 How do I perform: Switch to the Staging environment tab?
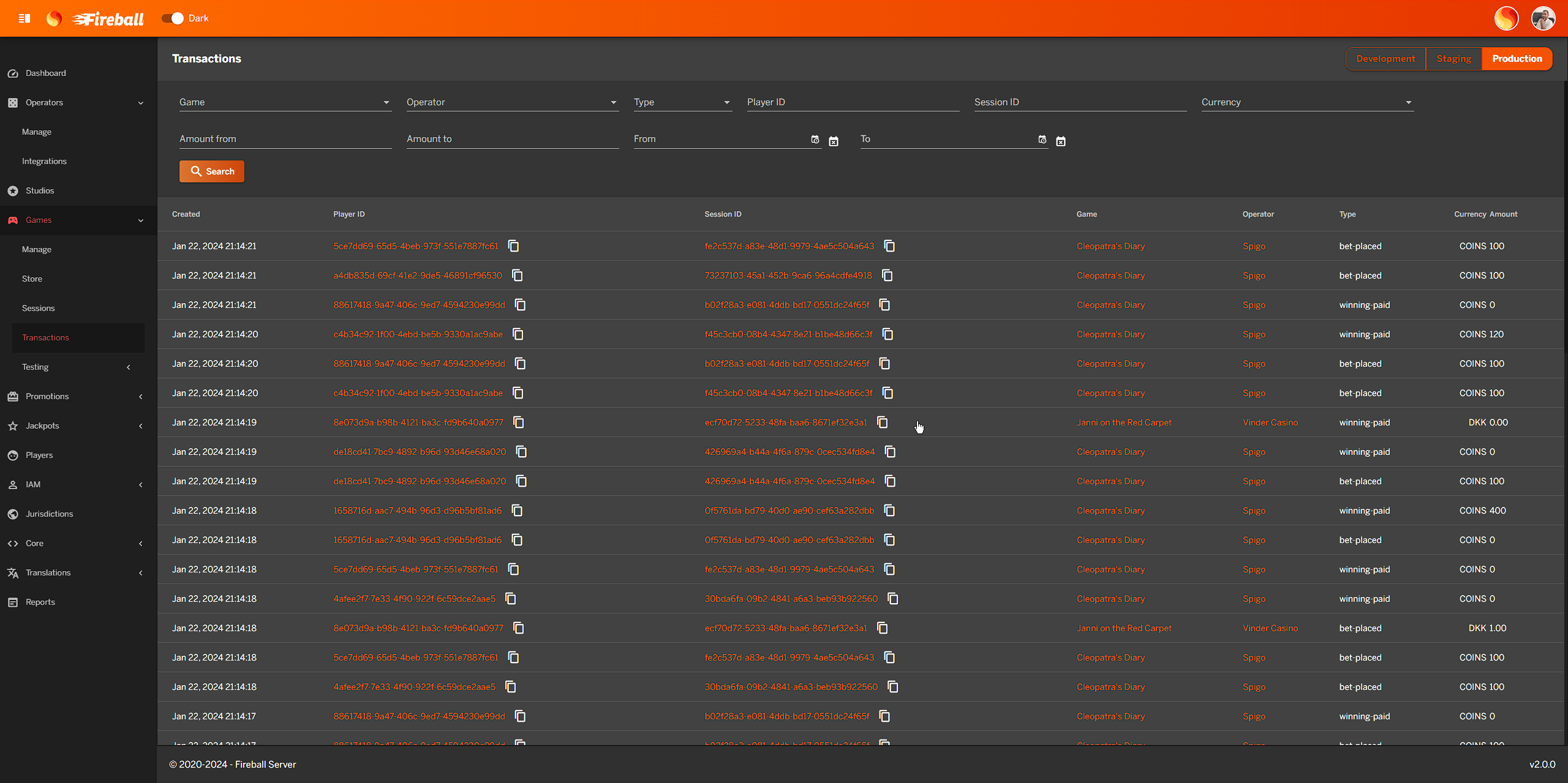tap(1453, 59)
